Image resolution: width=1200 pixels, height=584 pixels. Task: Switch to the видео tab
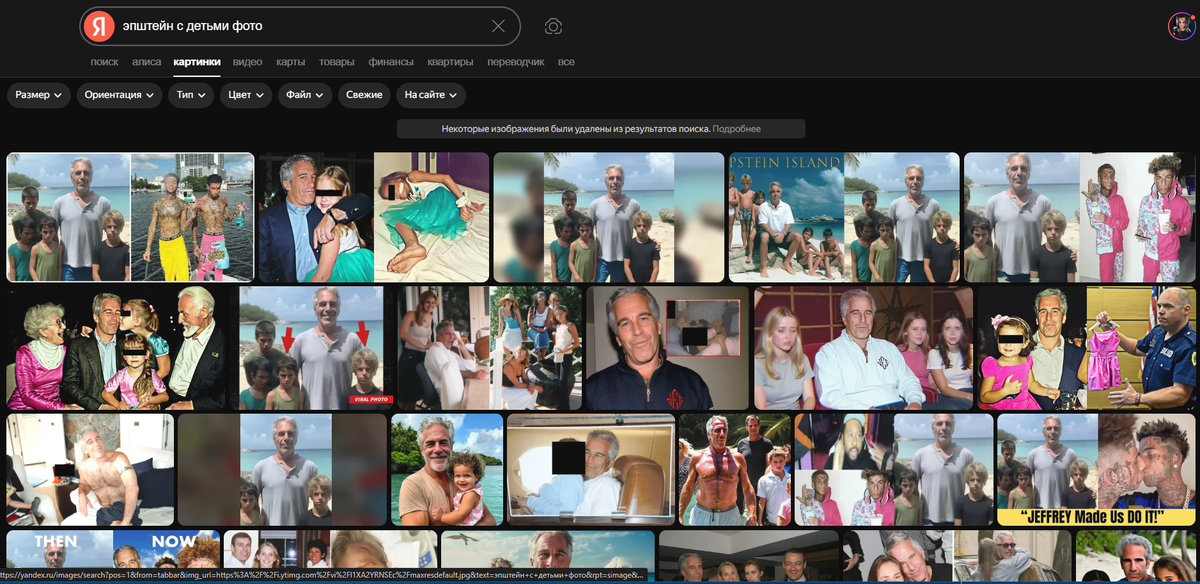coord(248,62)
